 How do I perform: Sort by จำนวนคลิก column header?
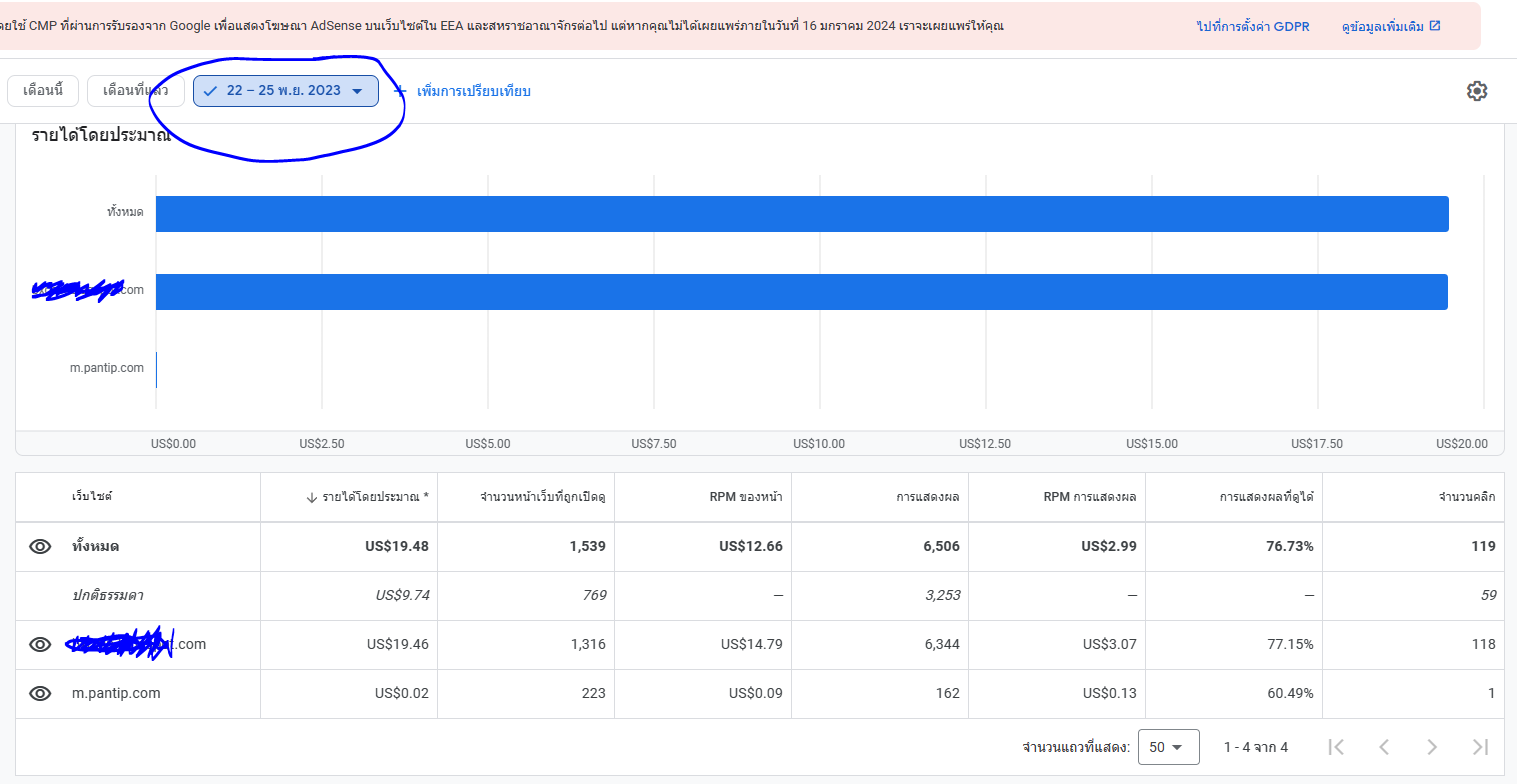coord(1466,497)
